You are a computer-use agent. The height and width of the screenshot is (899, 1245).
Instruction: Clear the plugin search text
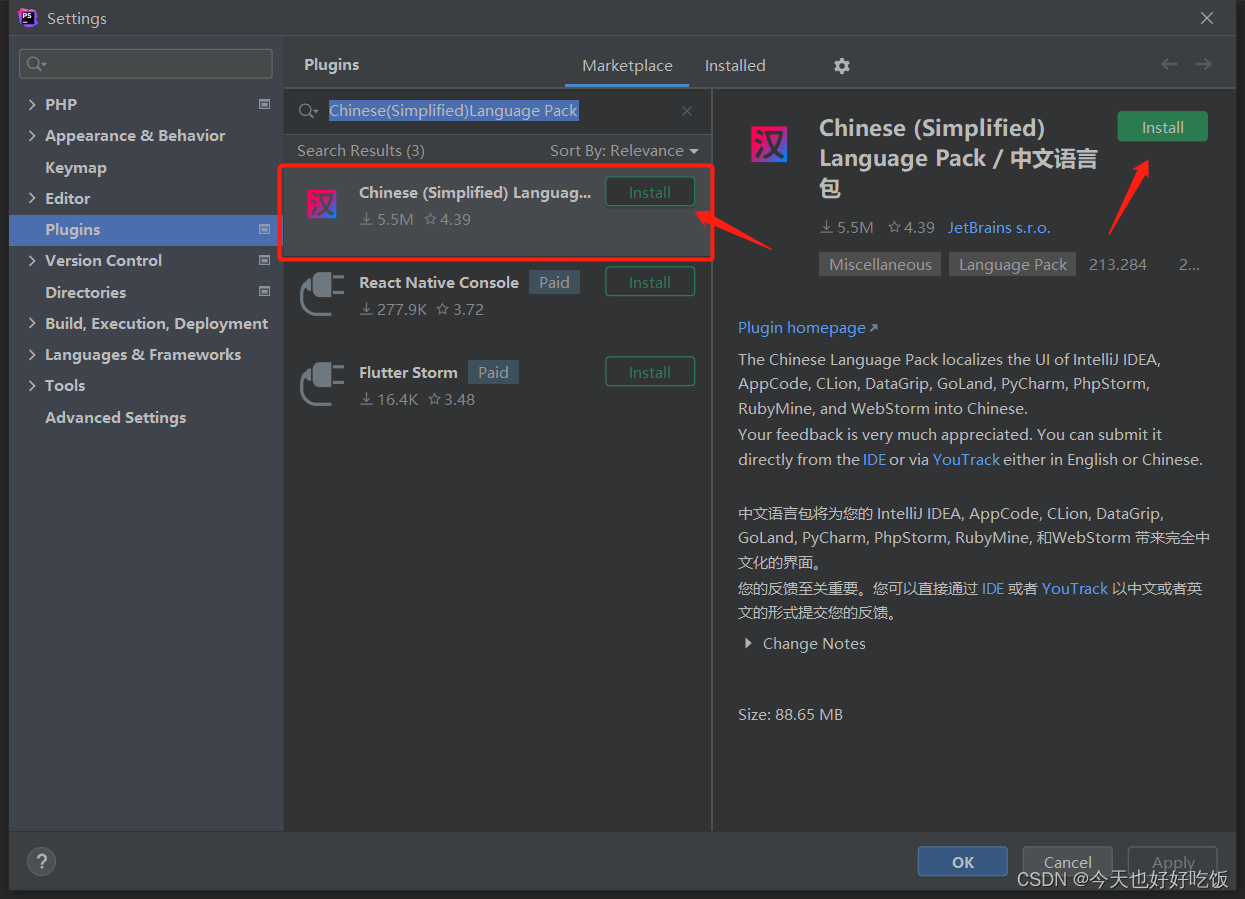coord(686,111)
